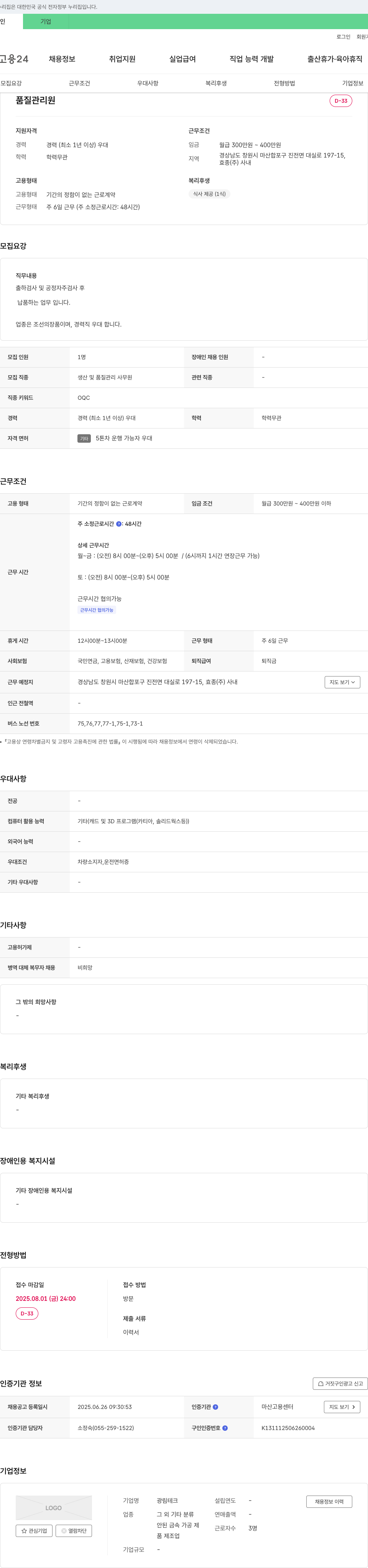Viewport: 368px width, 1568px height.
Task: Click the 구인인증번호 help icon
Action: (225, 1428)
